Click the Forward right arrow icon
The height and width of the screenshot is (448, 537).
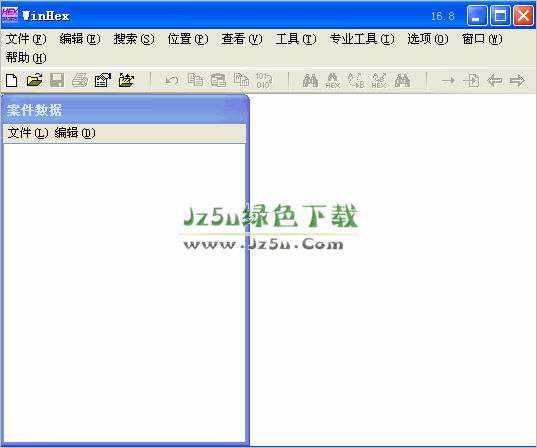click(x=517, y=81)
